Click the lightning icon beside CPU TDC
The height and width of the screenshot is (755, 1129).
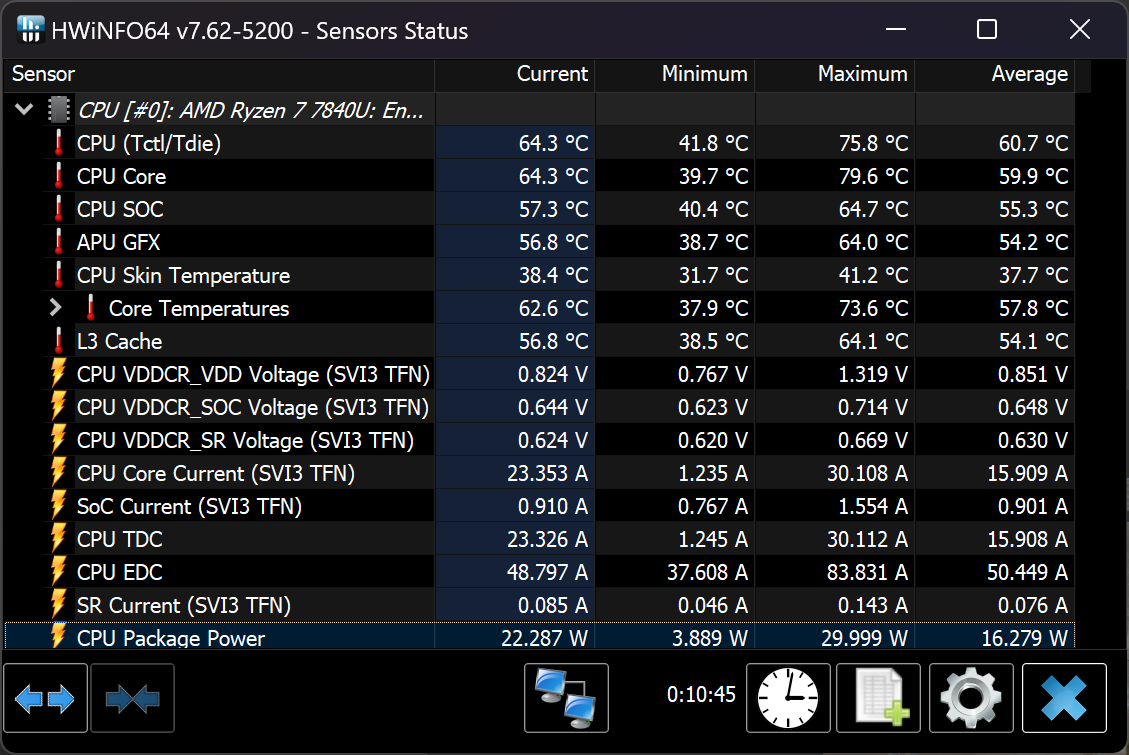pyautogui.click(x=59, y=539)
